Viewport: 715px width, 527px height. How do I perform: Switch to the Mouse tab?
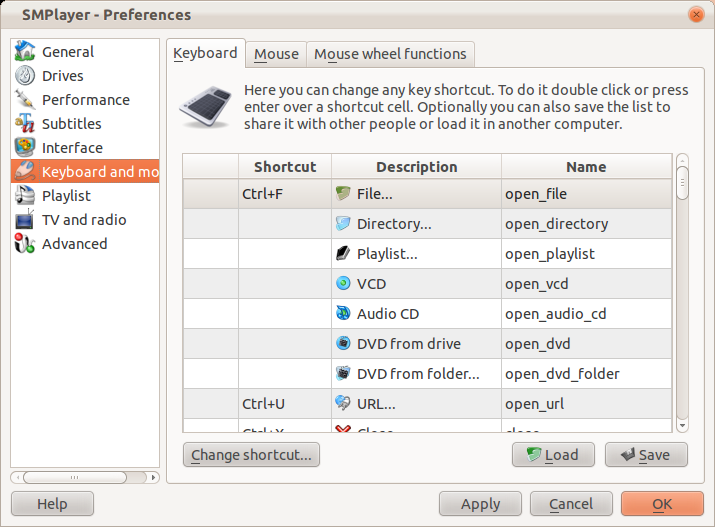coord(276,54)
